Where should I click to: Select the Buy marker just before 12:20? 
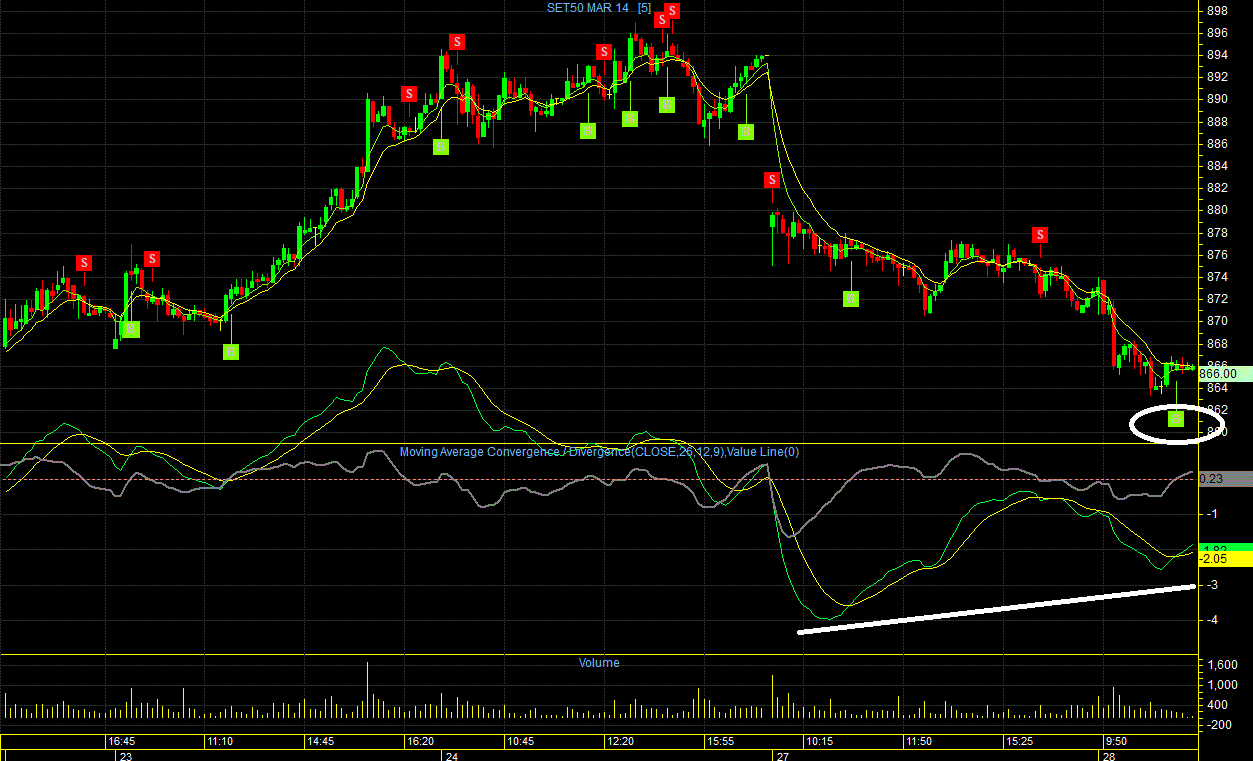[x=588, y=130]
